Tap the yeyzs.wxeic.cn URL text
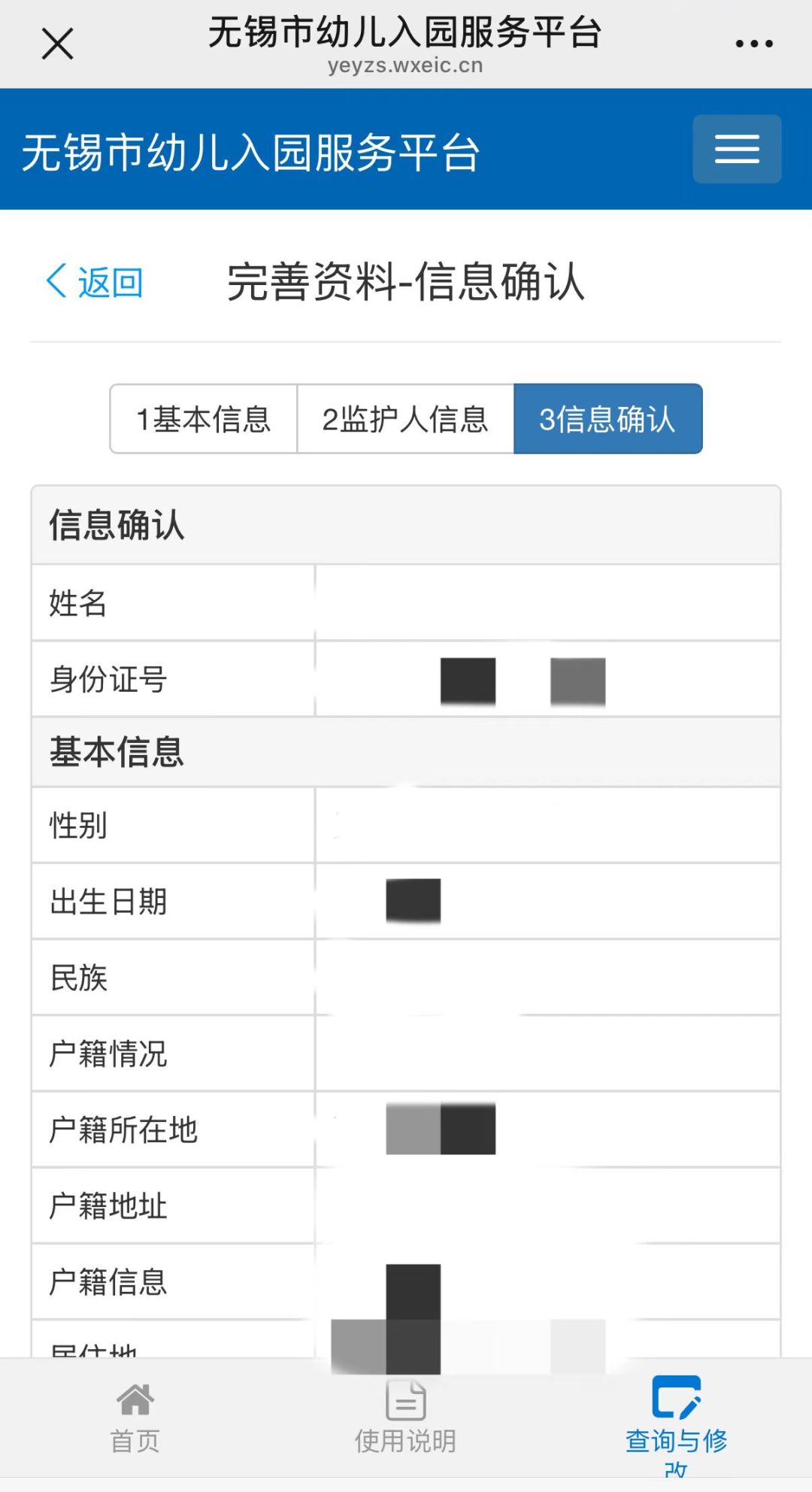Screen dimensions: 812x1492 pos(405,66)
